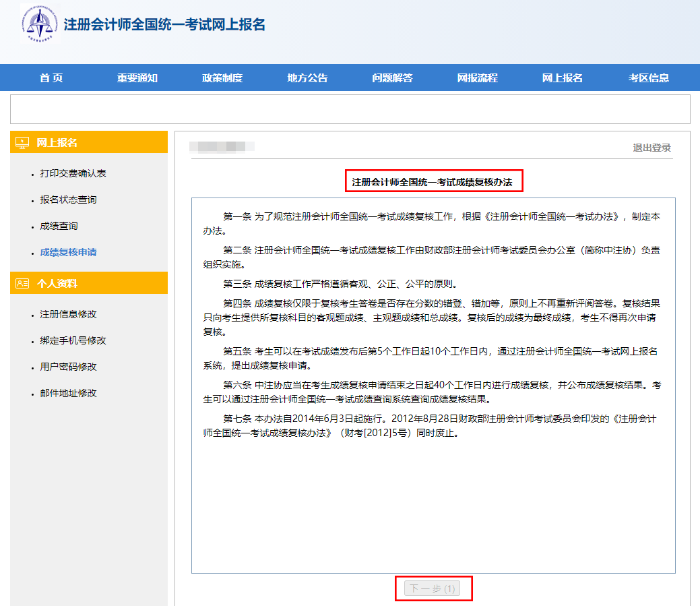Open the 成绩查询 sidebar link
700x606 pixels.
58,226
